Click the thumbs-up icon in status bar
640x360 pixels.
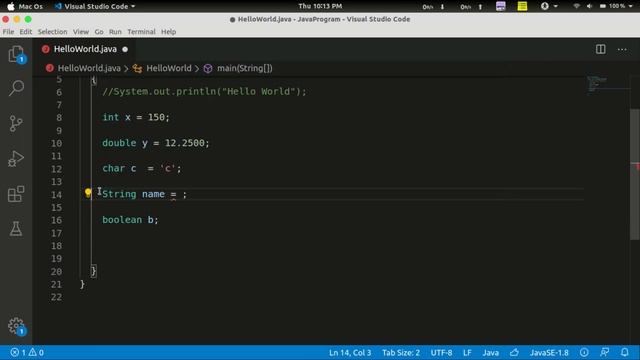click(514, 352)
